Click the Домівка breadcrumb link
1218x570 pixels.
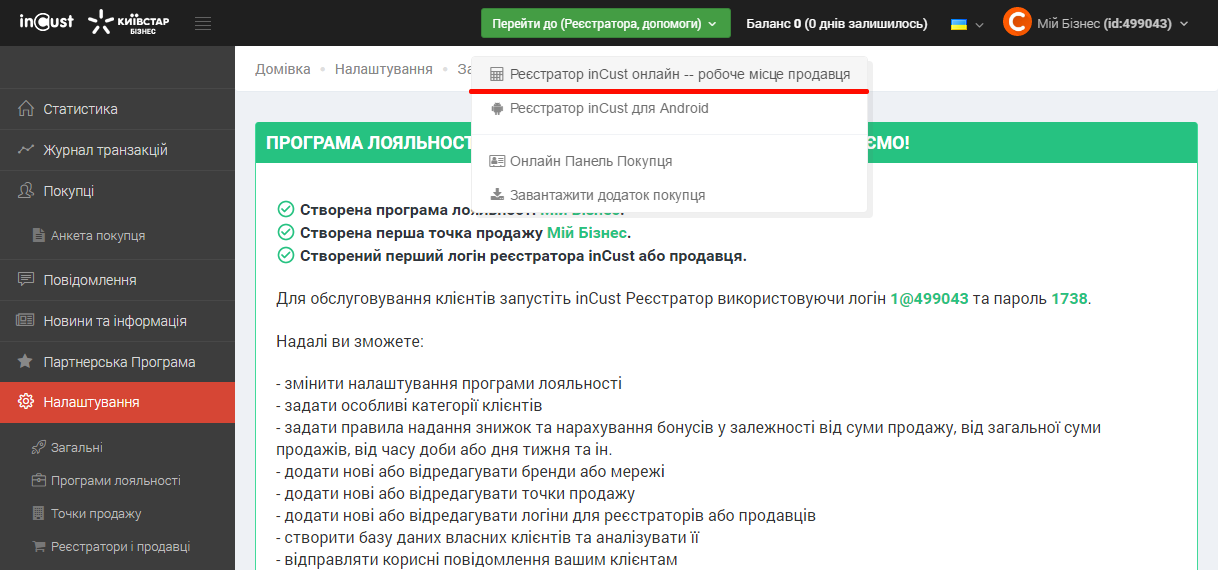(283, 69)
